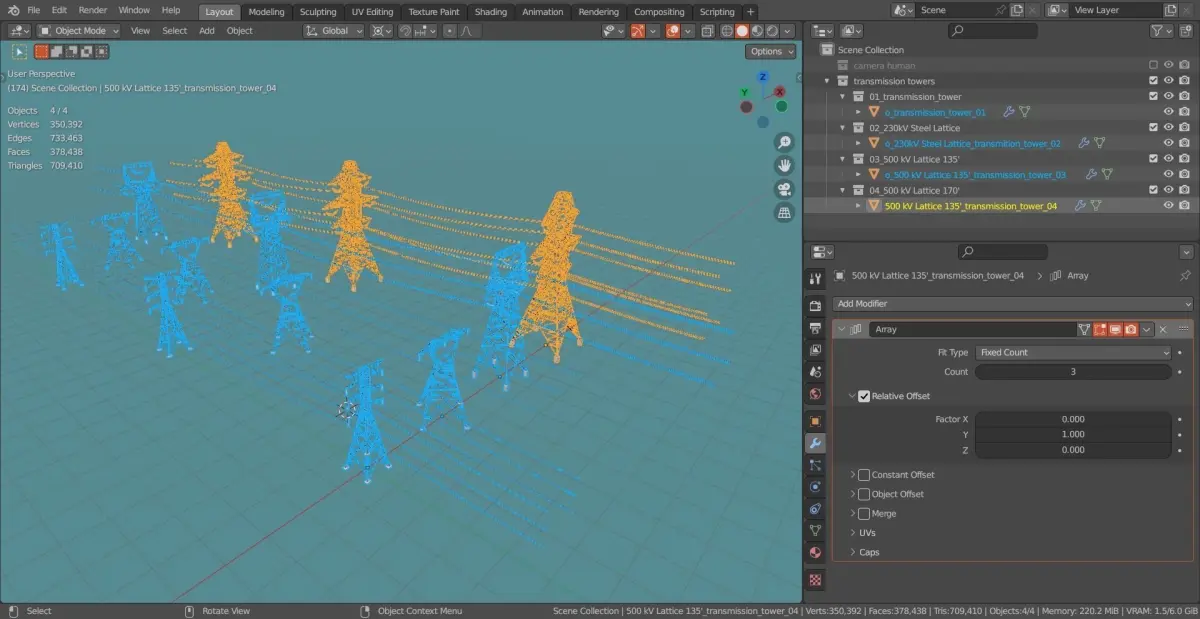This screenshot has height=619, width=1200.
Task: Switch to the UV Editing workspace tab
Action: pyautogui.click(x=372, y=12)
